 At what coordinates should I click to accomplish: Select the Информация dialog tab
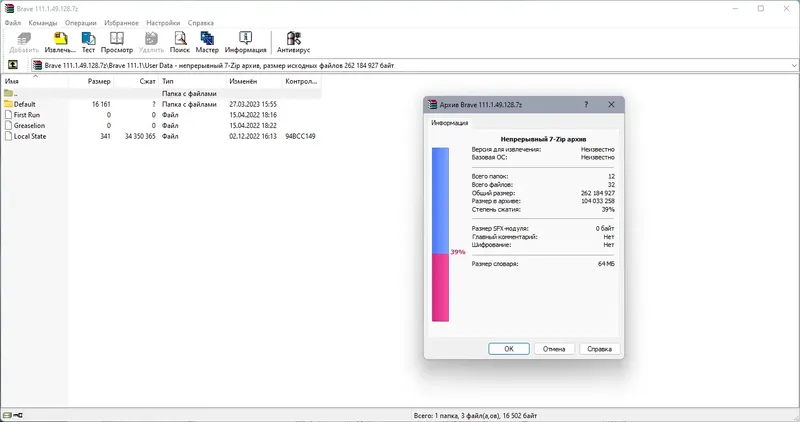point(449,123)
